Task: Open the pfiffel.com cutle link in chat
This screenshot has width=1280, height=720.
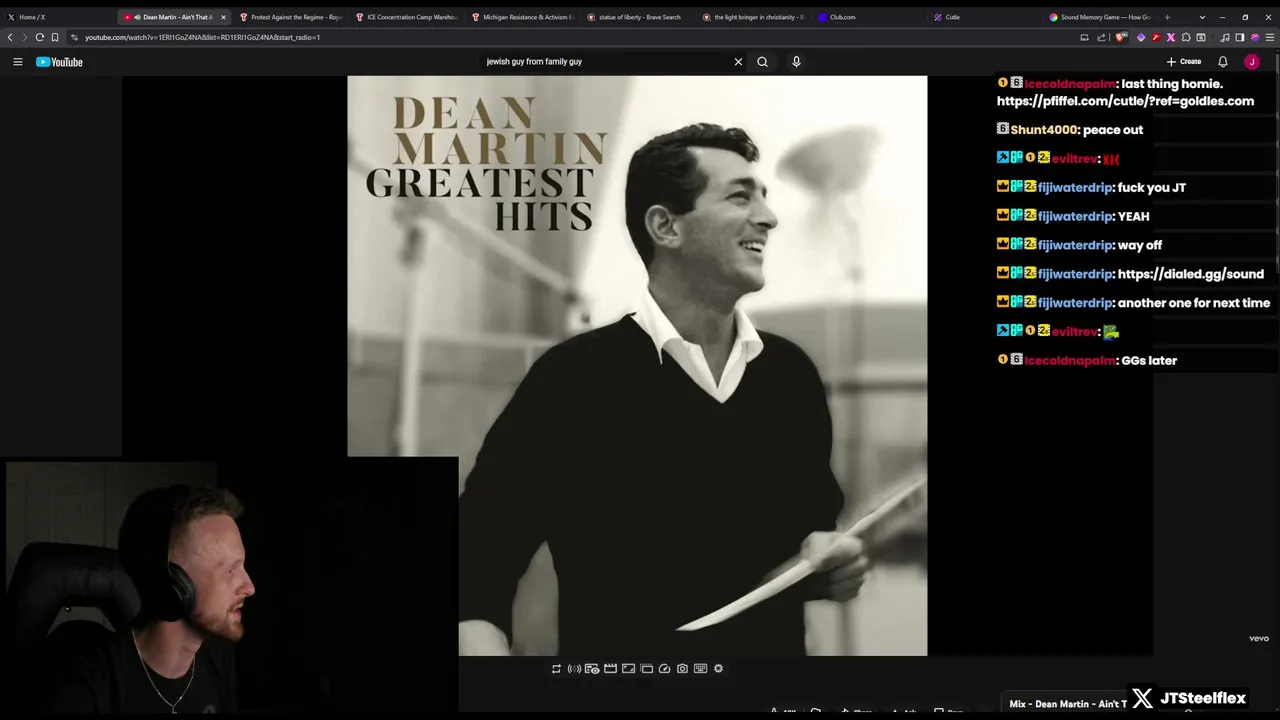Action: coord(1125,101)
